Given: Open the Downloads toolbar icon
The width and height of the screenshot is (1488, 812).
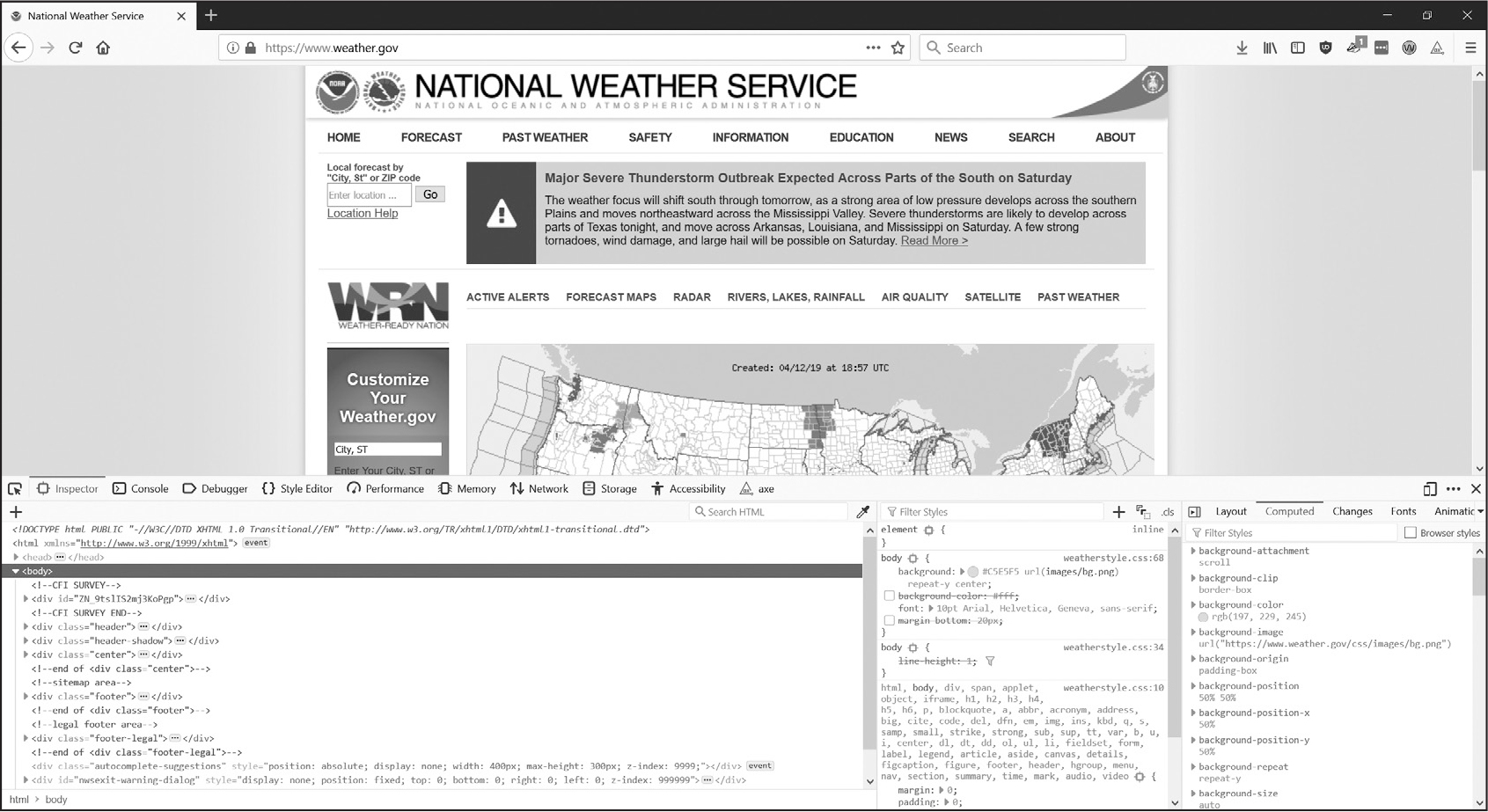Looking at the screenshot, I should coord(1242,48).
